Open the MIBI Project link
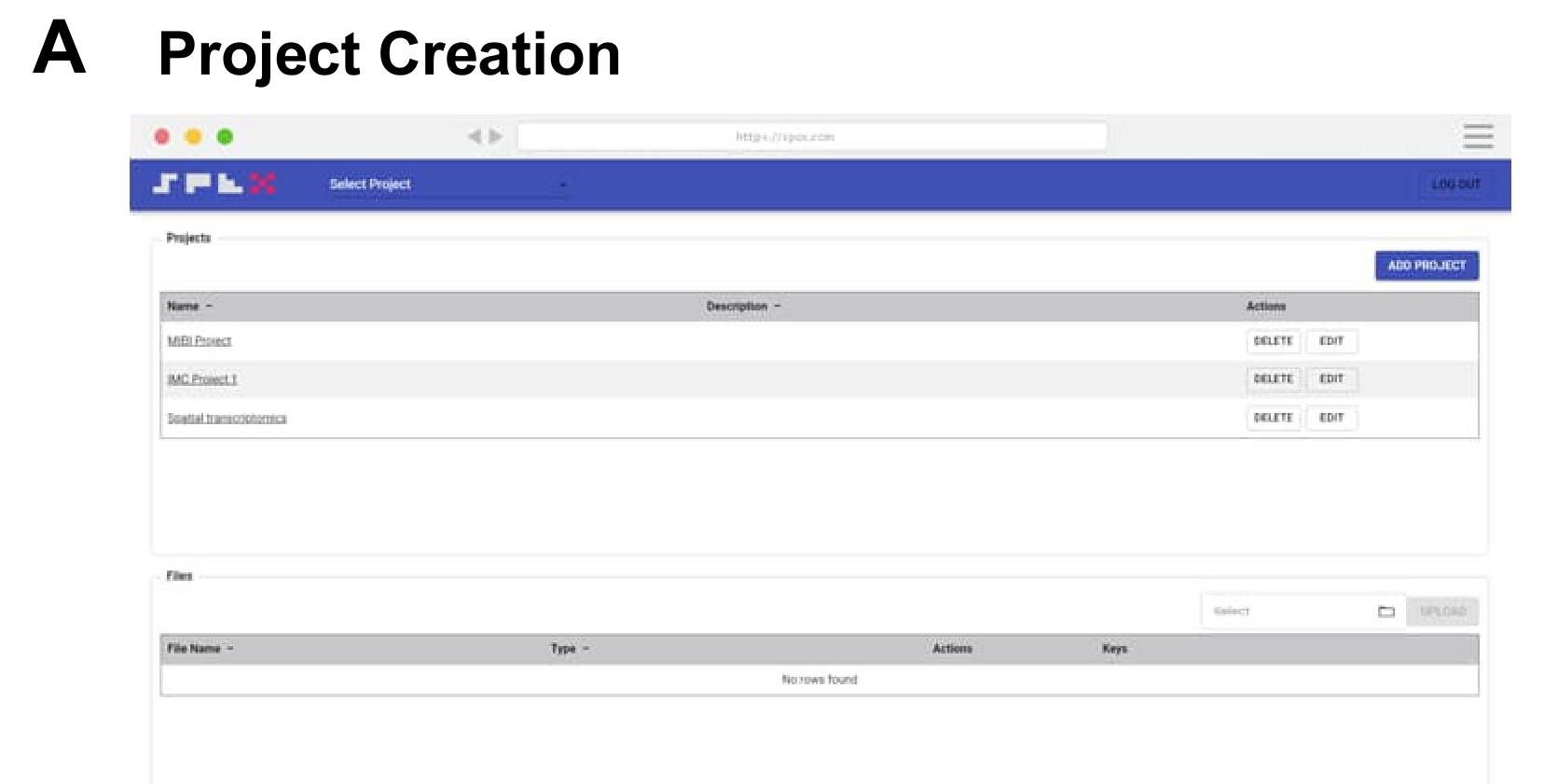This screenshot has height=784, width=1544. (x=200, y=341)
